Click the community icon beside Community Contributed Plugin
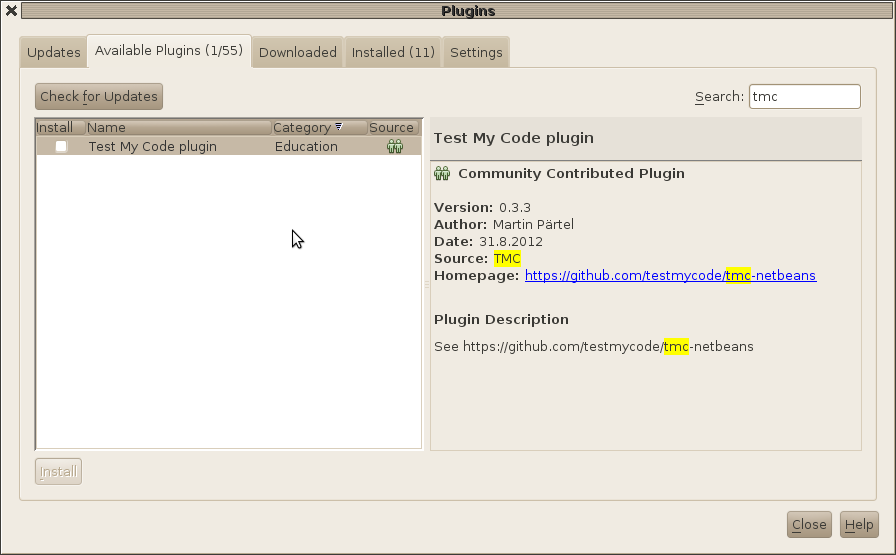The height and width of the screenshot is (555, 896). (442, 173)
